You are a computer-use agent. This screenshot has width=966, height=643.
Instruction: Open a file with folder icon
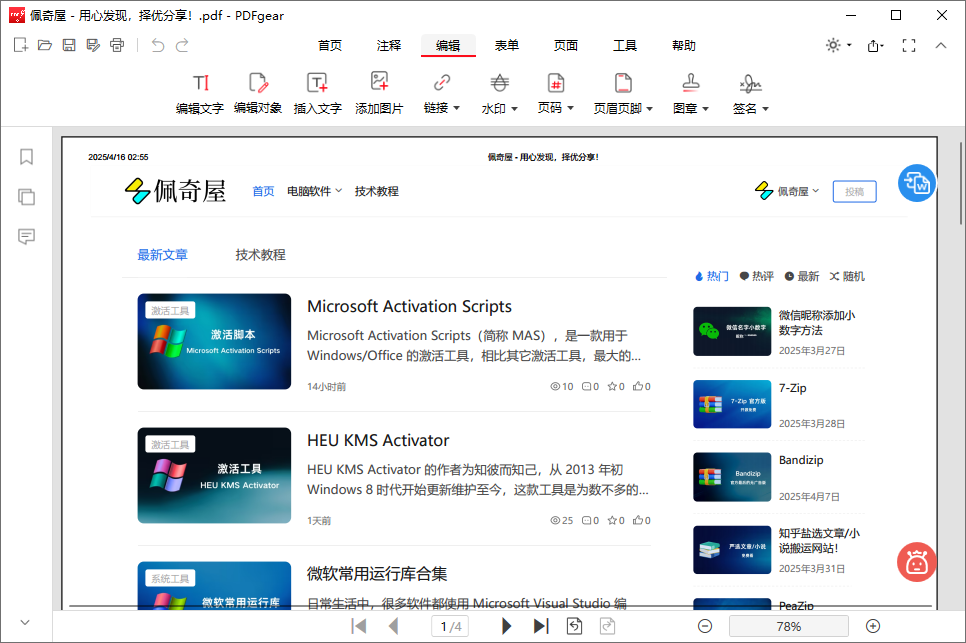(45, 45)
